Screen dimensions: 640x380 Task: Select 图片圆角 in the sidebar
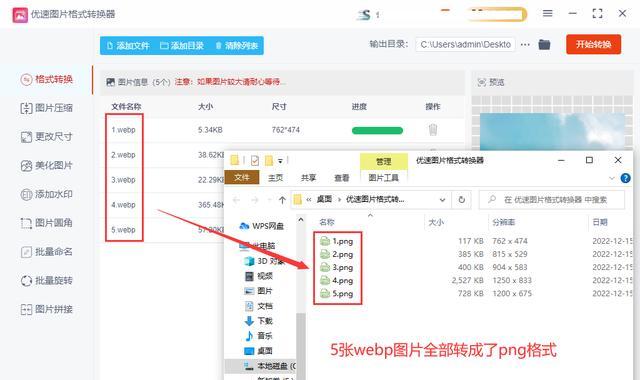47,223
